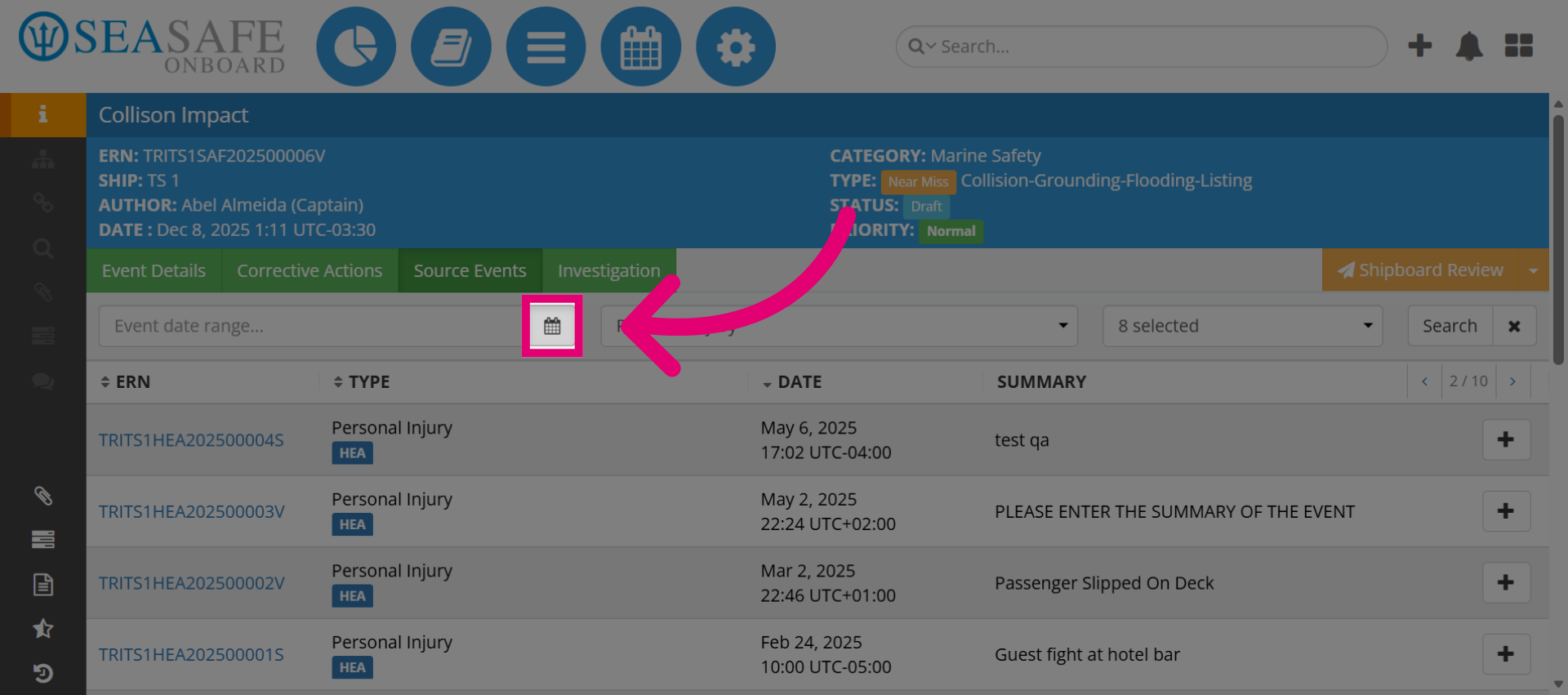
Task: Select the magnifier sidebar icon
Action: (42, 248)
